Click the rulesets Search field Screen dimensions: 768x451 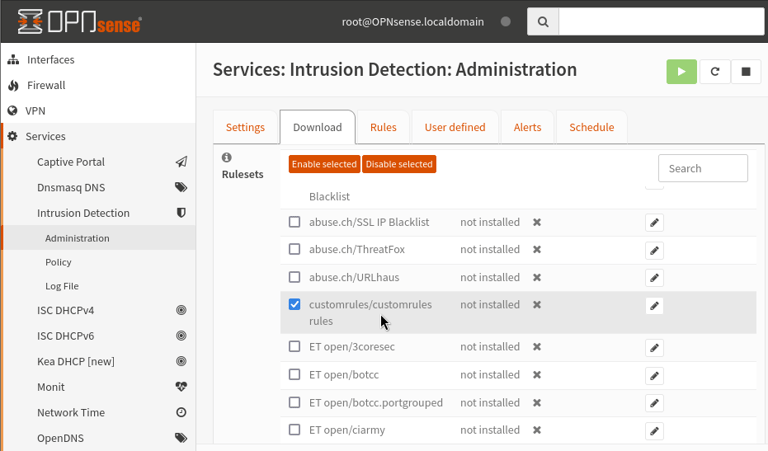(702, 168)
